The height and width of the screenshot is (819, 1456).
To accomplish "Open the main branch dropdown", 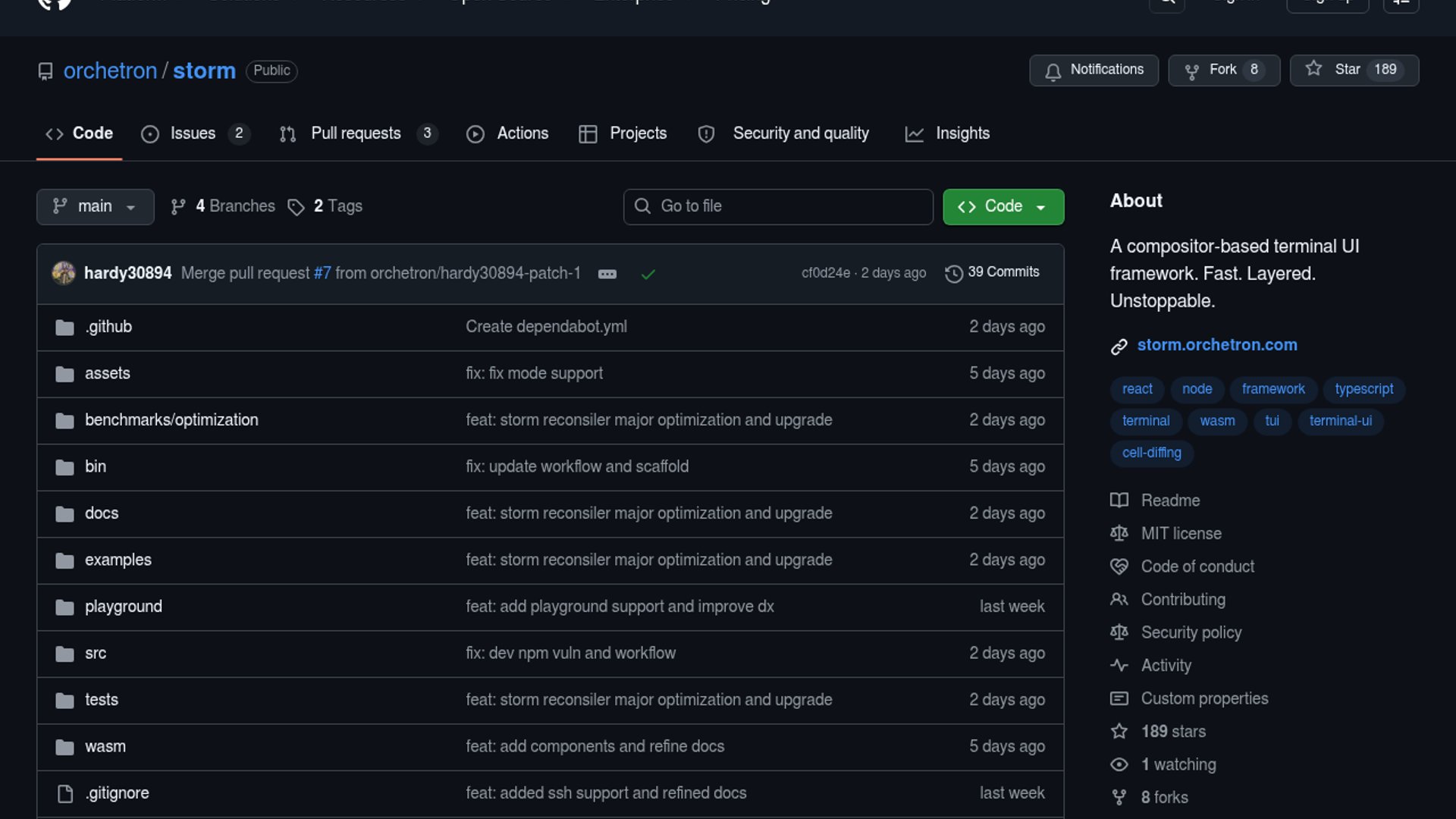I will 95,206.
